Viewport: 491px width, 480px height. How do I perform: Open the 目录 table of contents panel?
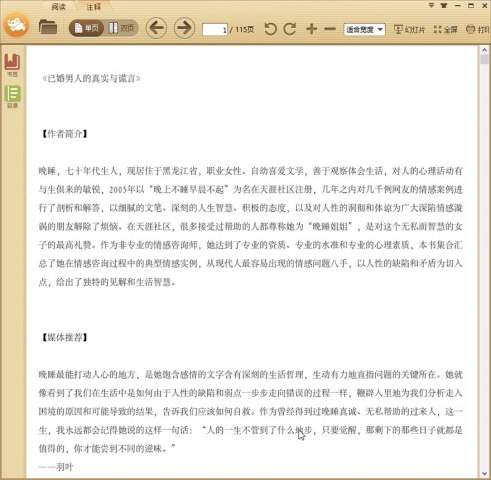(x=12, y=97)
